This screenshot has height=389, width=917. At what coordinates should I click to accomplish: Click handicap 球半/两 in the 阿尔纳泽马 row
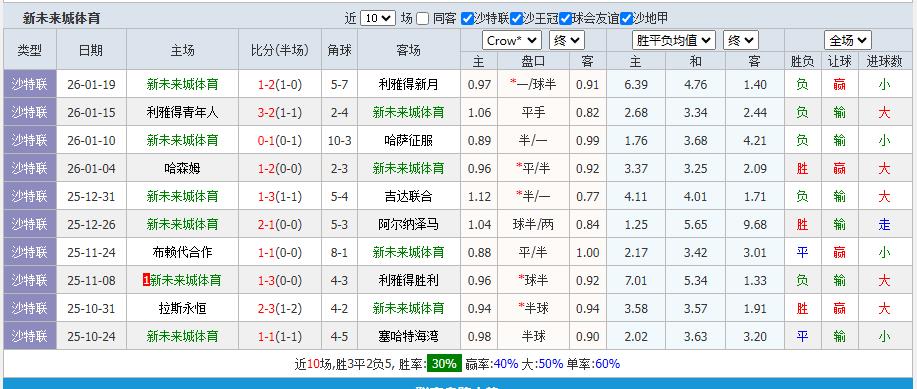pyautogui.click(x=533, y=225)
